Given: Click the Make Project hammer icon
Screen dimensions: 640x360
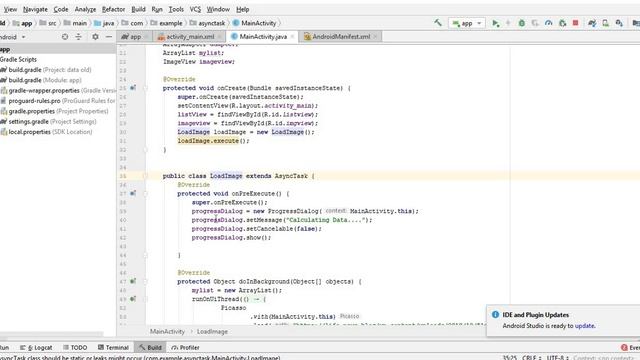Looking at the screenshot, I should click(x=438, y=23).
